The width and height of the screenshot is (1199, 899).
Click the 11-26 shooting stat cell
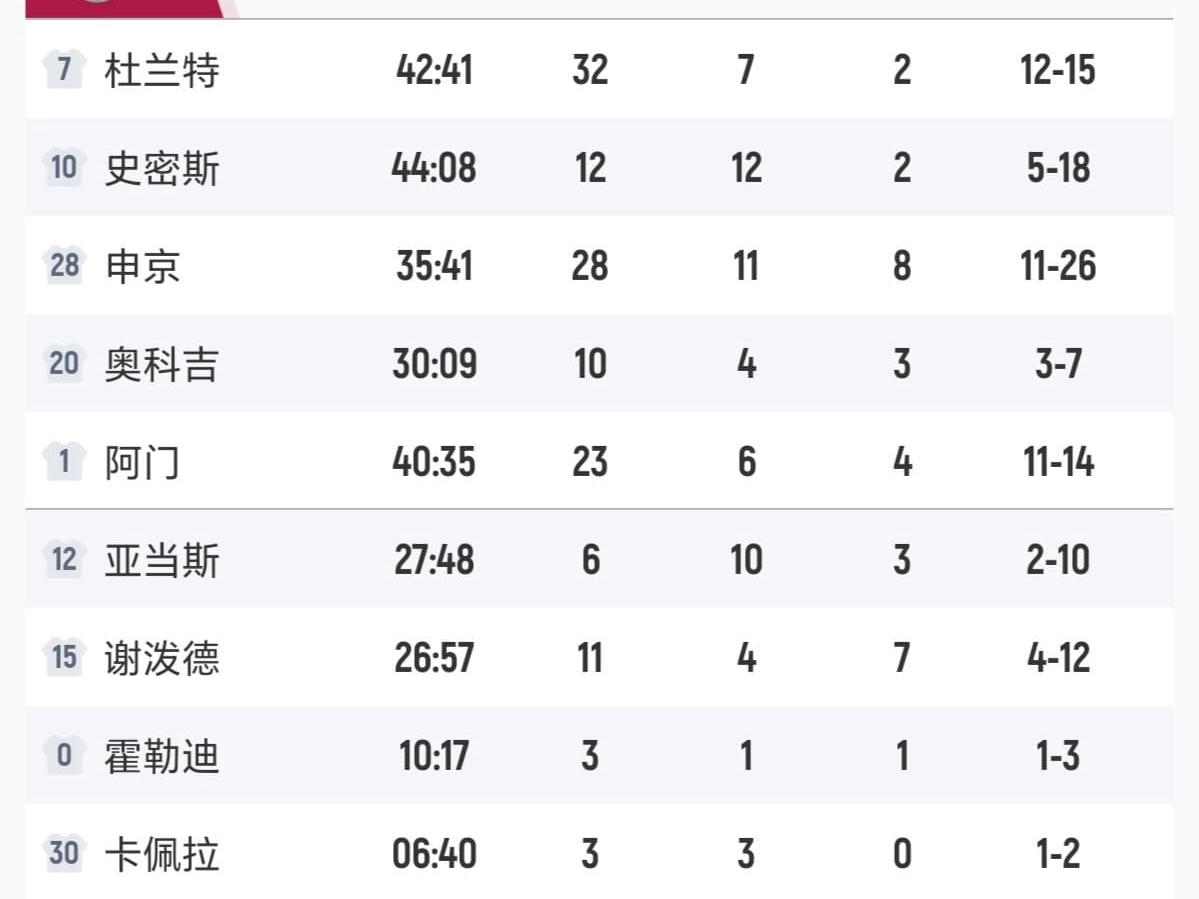point(1058,267)
